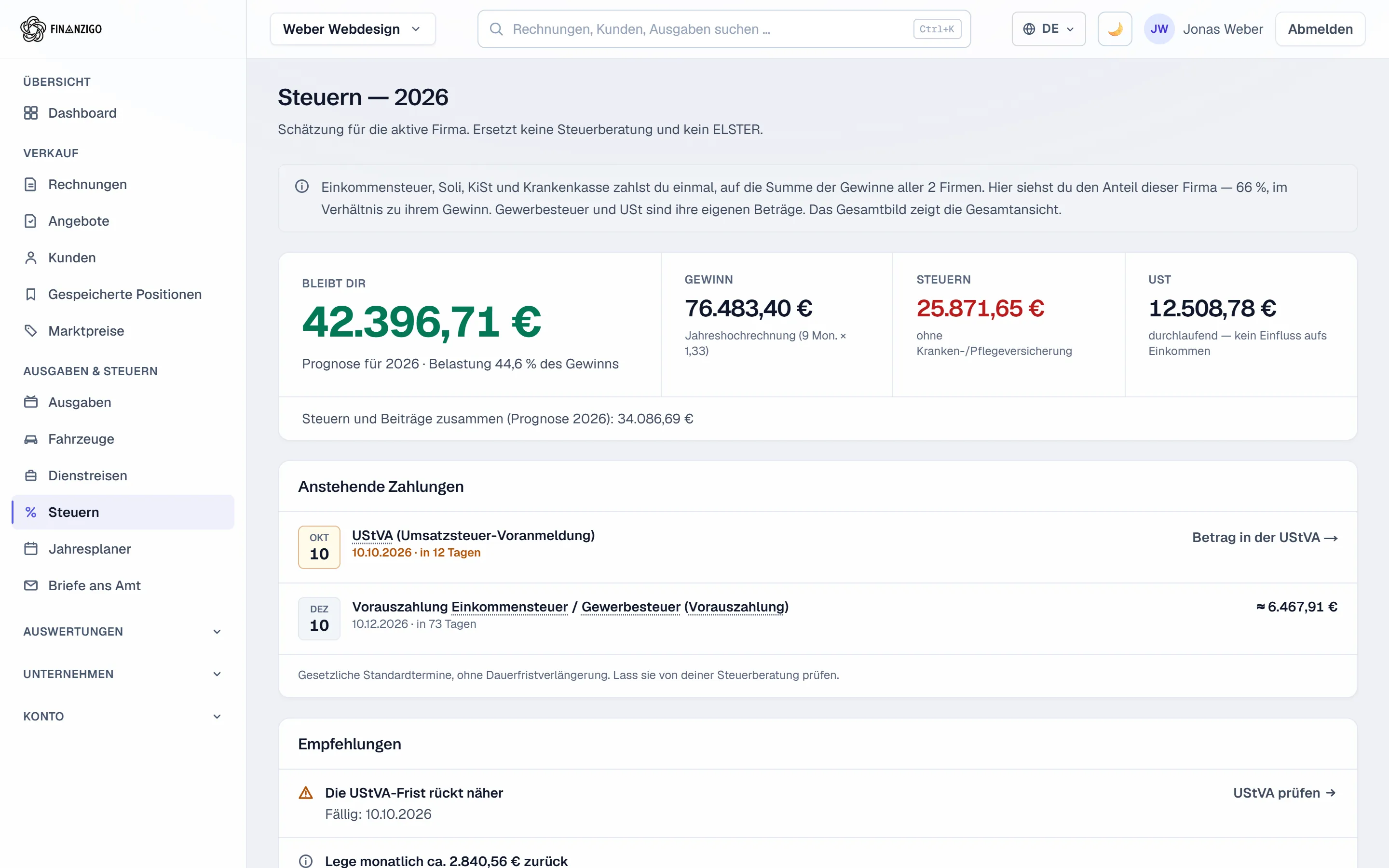Click the Fällig: 10.10.2026 text
Screen dimensions: 1389x868
(x=378, y=814)
